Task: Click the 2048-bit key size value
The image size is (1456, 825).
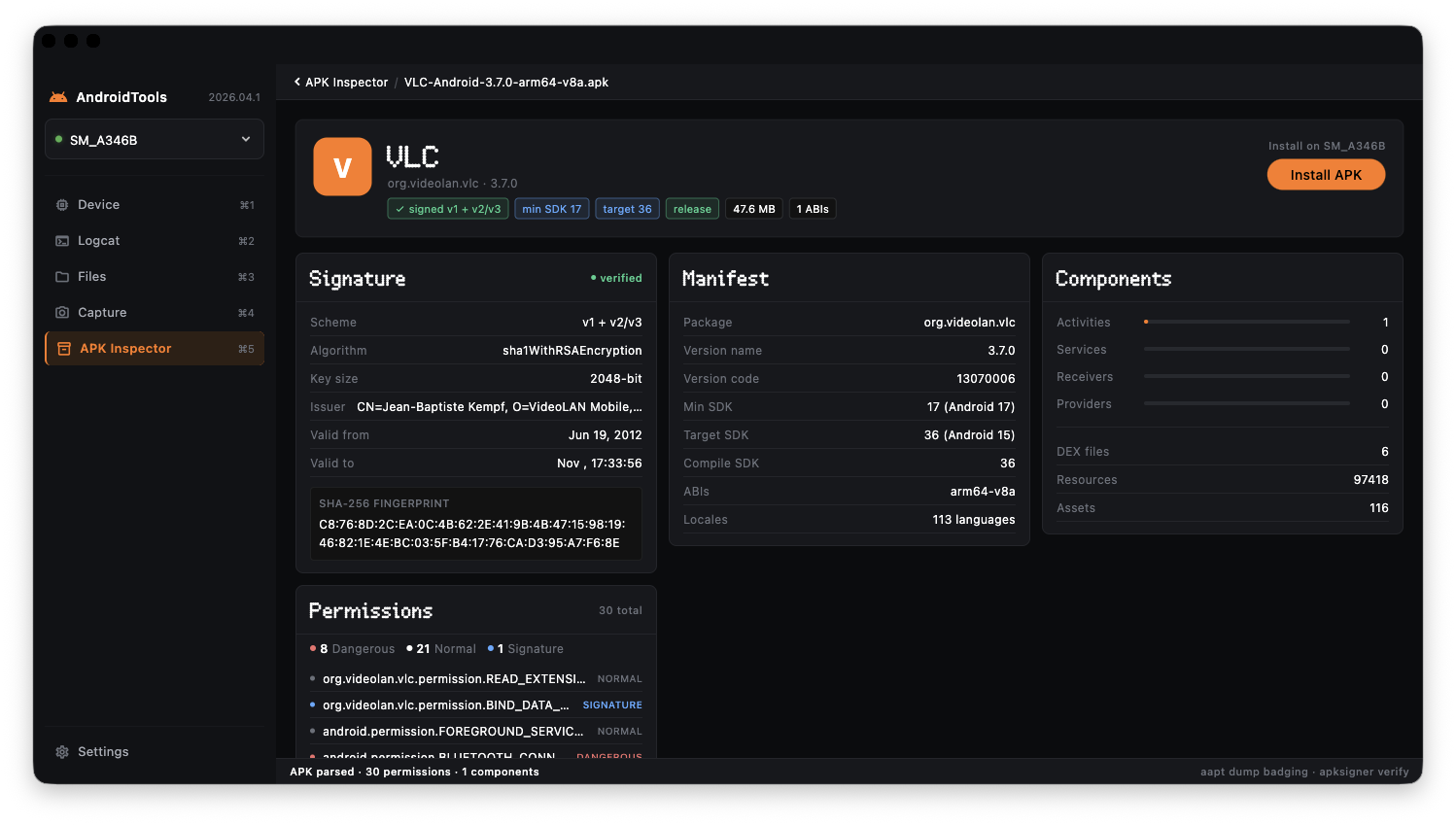Action: click(x=616, y=379)
